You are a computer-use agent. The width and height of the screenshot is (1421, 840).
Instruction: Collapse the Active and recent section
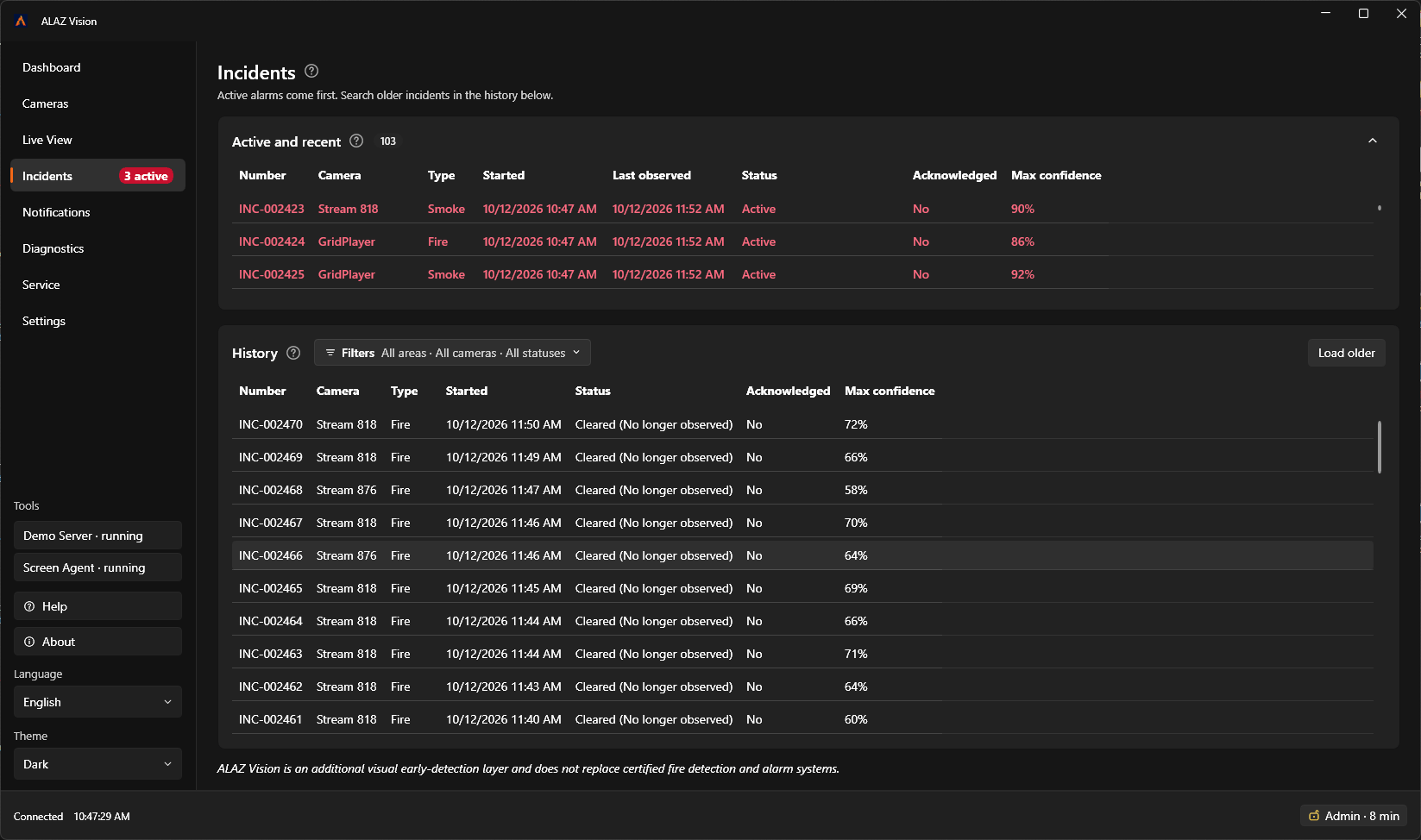click(x=1373, y=141)
